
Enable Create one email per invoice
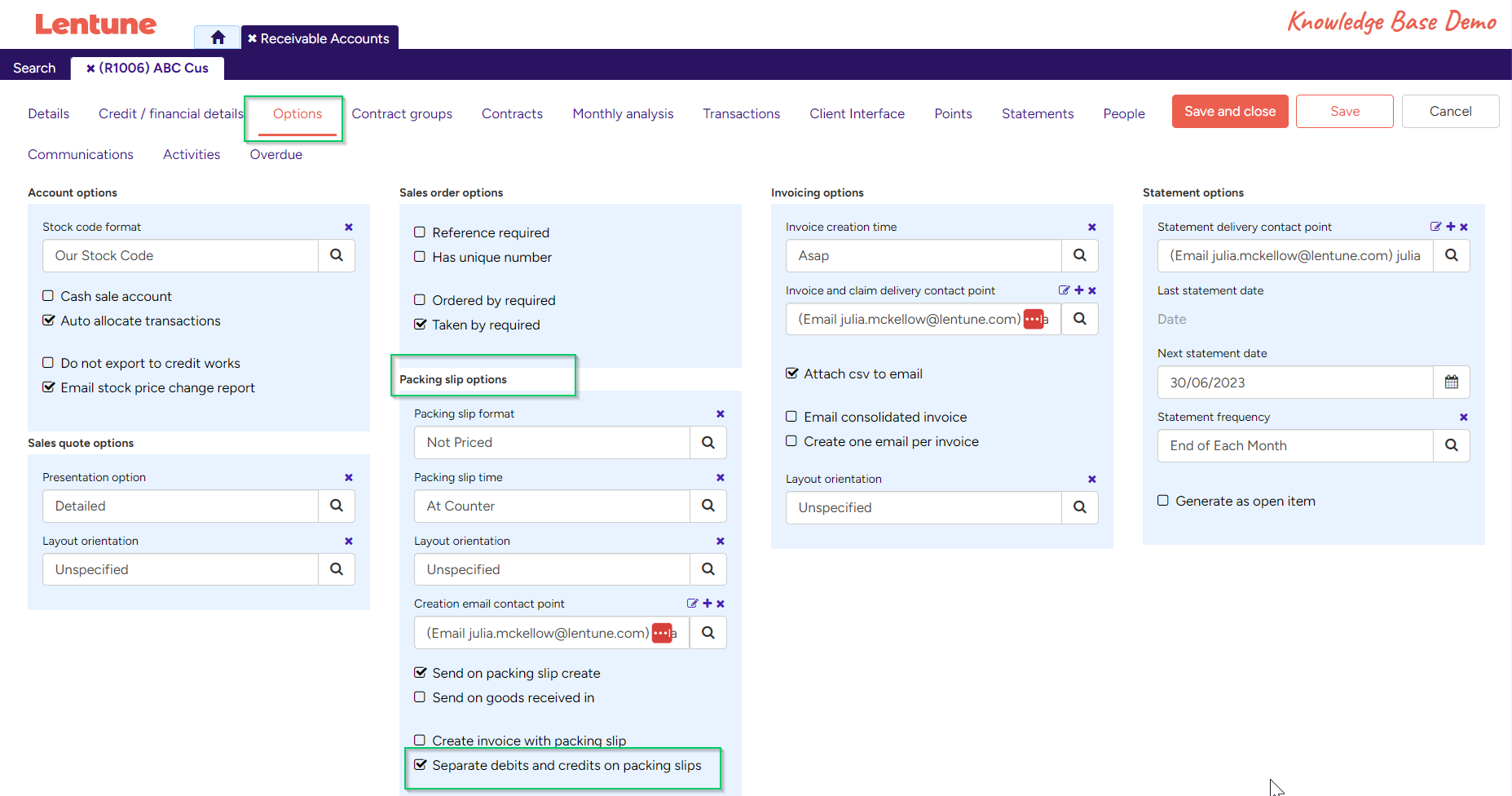[x=791, y=441]
